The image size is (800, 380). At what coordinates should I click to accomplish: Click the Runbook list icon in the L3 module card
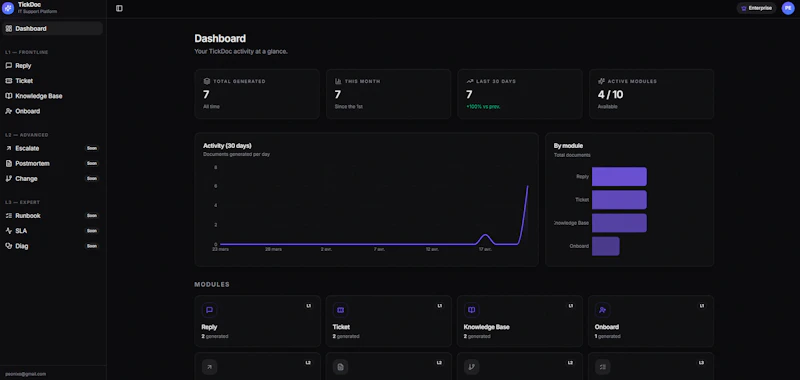[x=603, y=367]
